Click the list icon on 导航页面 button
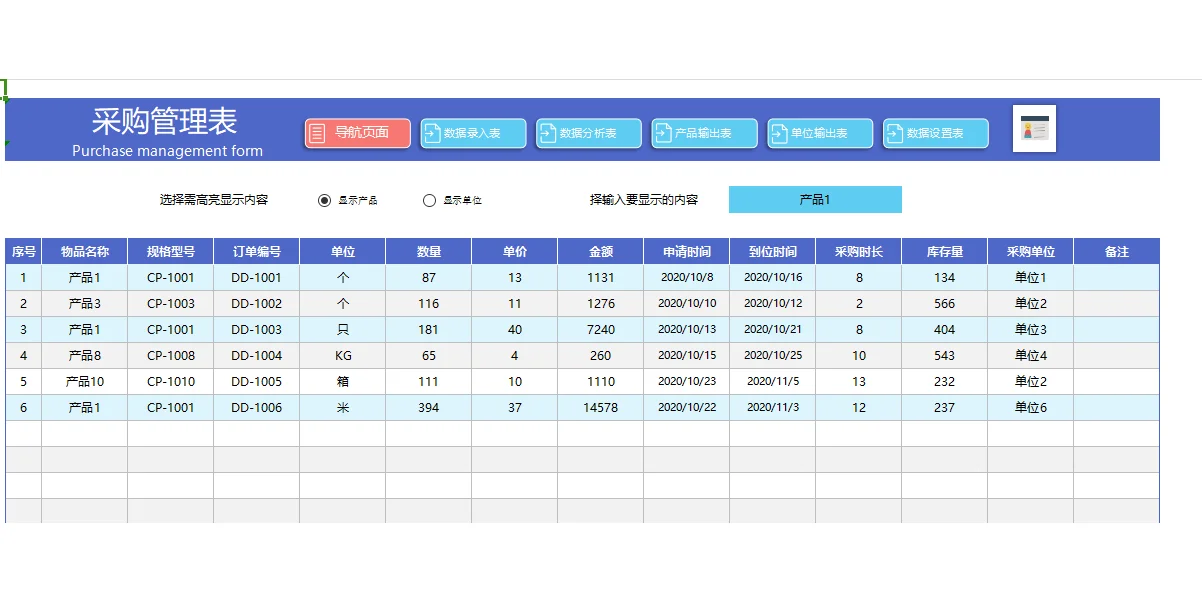Screen dimensions: 1202x601 (x=318, y=132)
